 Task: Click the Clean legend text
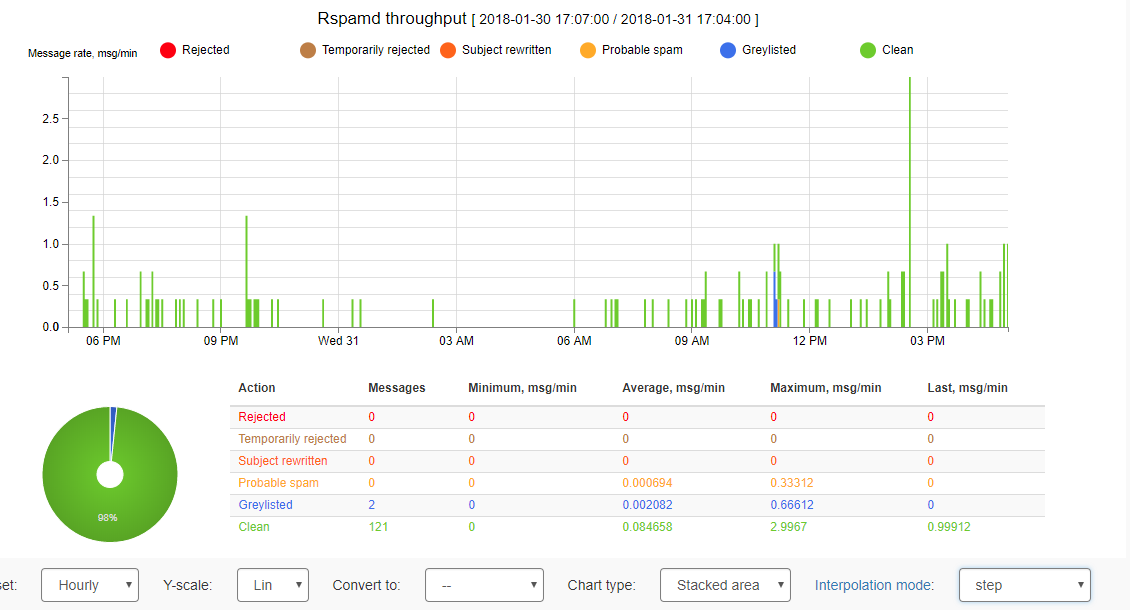click(897, 50)
